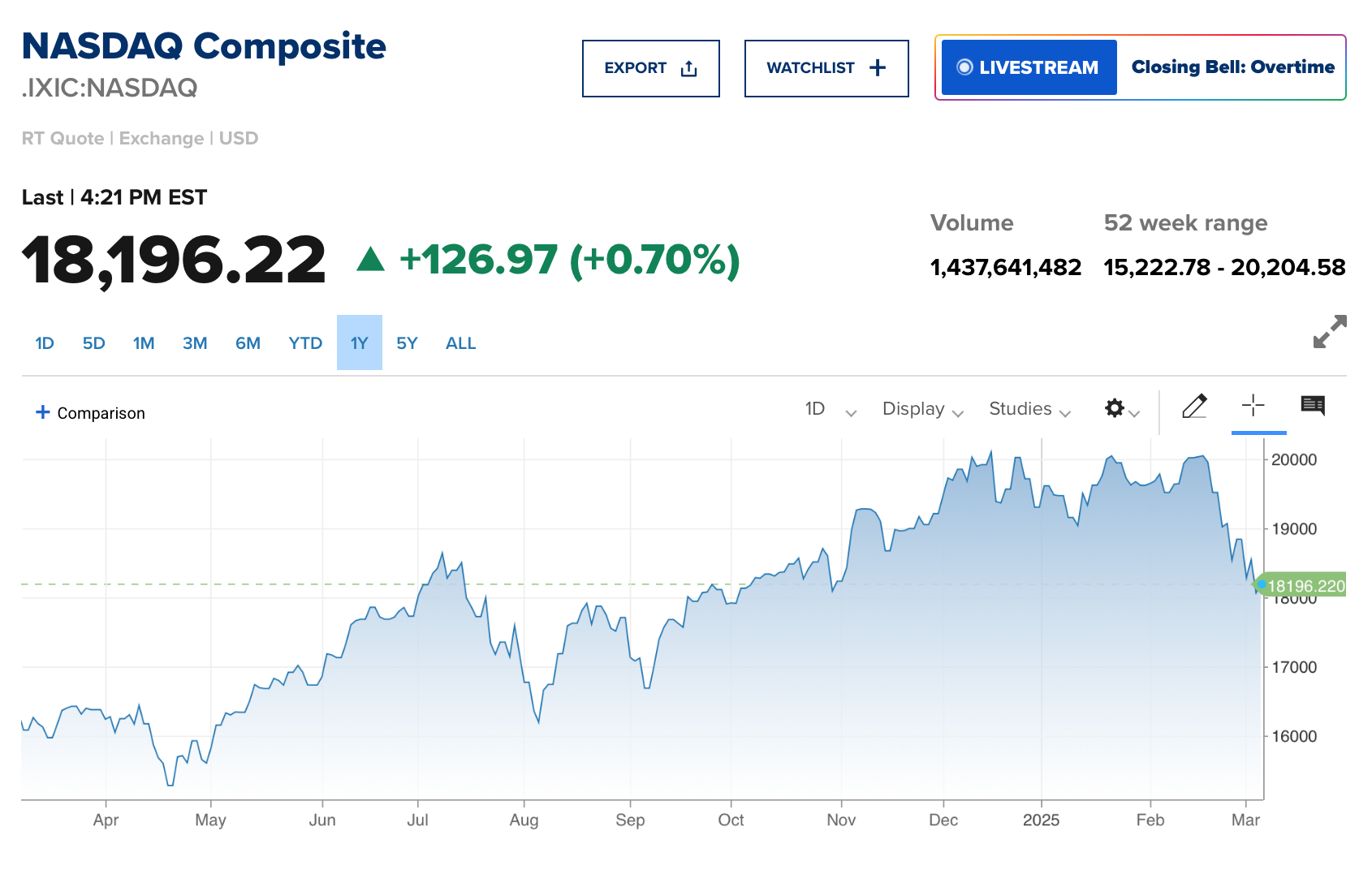Screen dimensions: 1372x870
Task: Open chart settings gear menu
Action: [1120, 409]
